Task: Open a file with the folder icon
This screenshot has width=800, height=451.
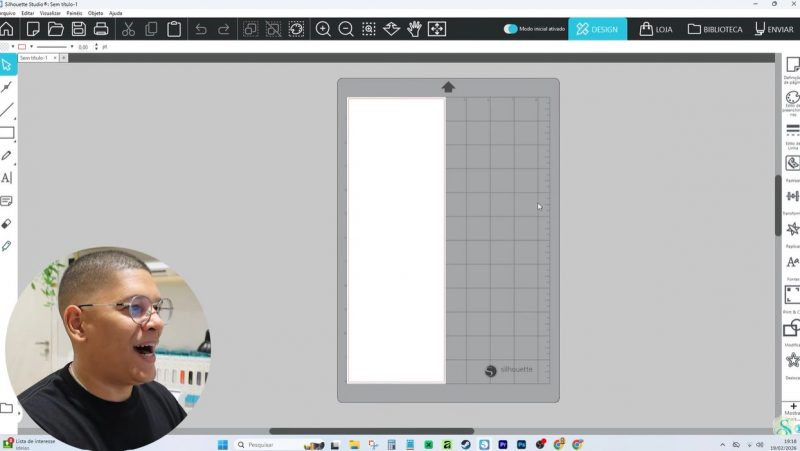Action: tap(56, 29)
